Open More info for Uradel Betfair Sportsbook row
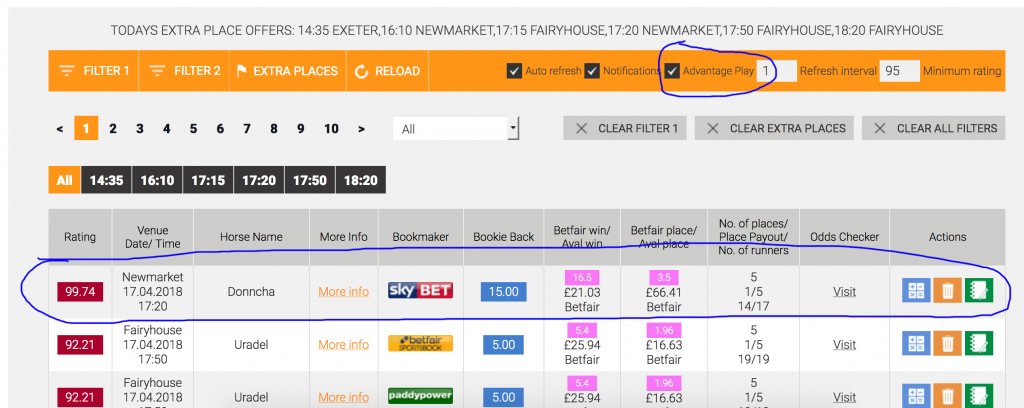Viewport: 1024px width, 408px height. pos(344,345)
